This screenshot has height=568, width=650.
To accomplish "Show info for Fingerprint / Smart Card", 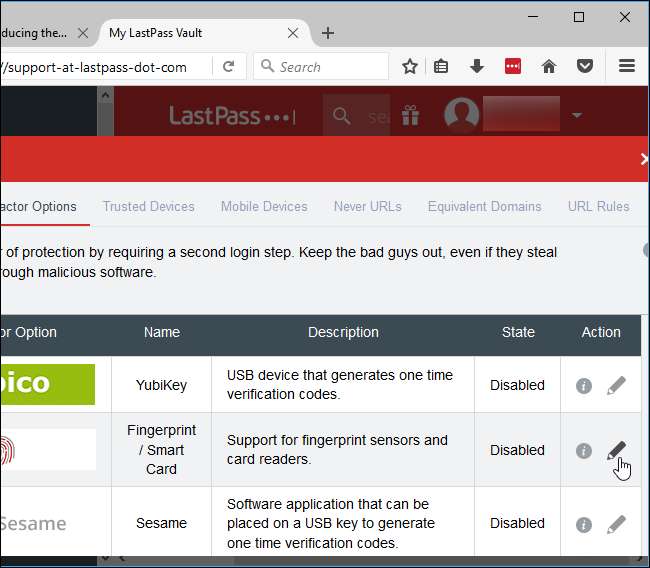I will tap(584, 450).
